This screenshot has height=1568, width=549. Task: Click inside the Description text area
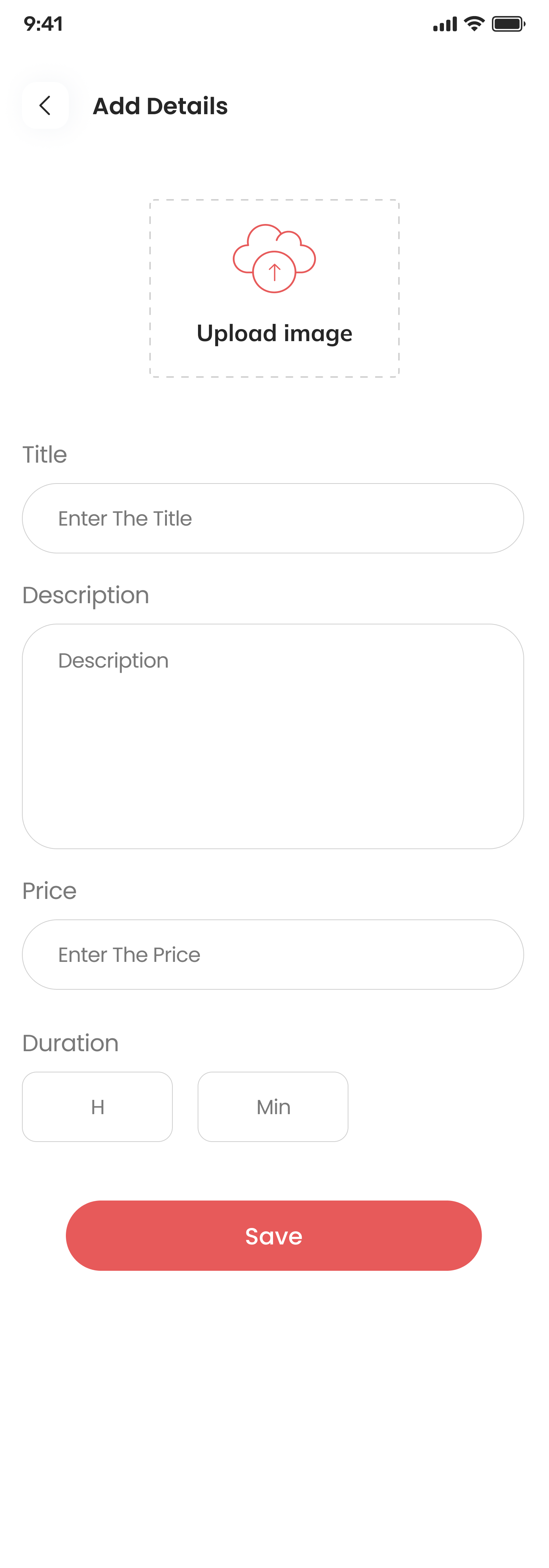click(273, 736)
